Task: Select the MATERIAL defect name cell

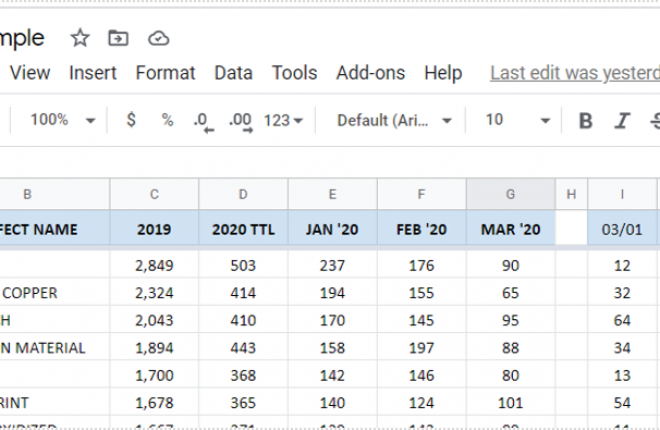Action: tap(55, 348)
